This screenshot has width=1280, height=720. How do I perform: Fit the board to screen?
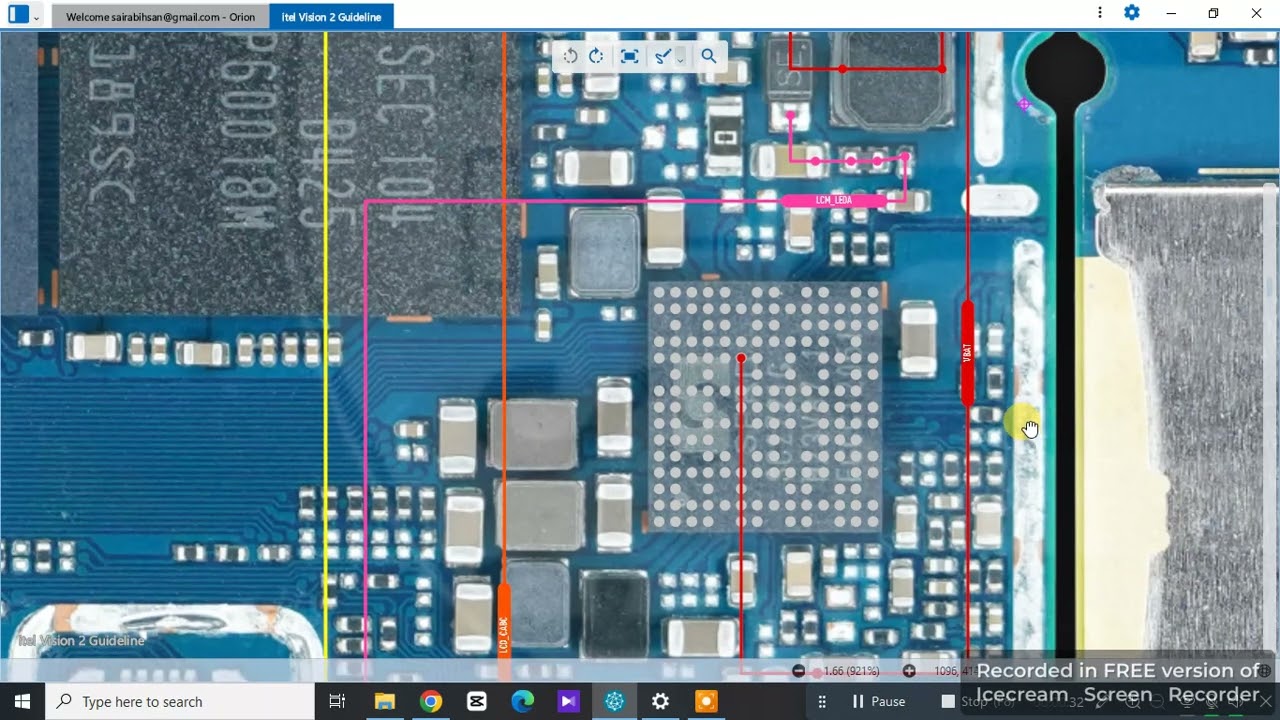pos(629,56)
